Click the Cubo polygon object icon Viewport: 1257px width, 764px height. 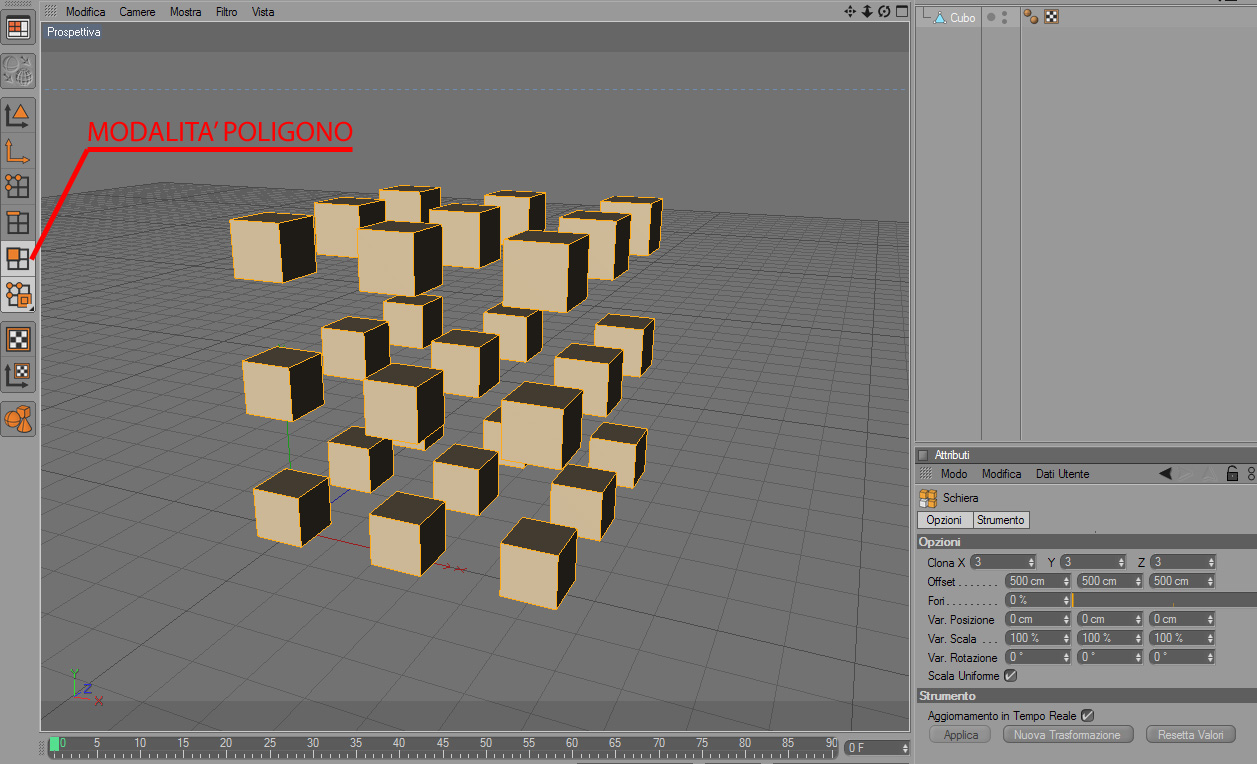940,17
